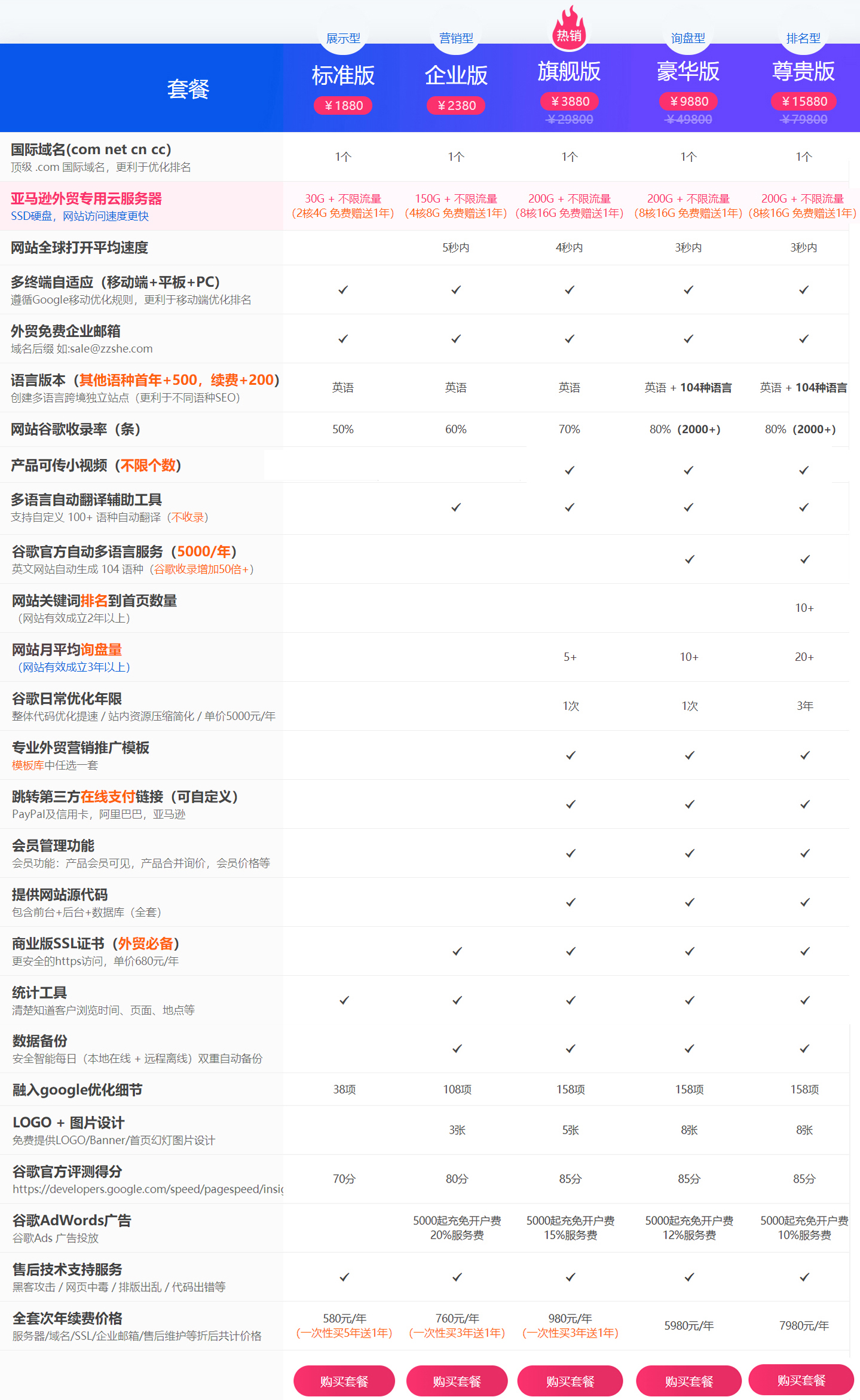Click checkmark for 统计工具 in 旗舰版 column

(x=571, y=1000)
